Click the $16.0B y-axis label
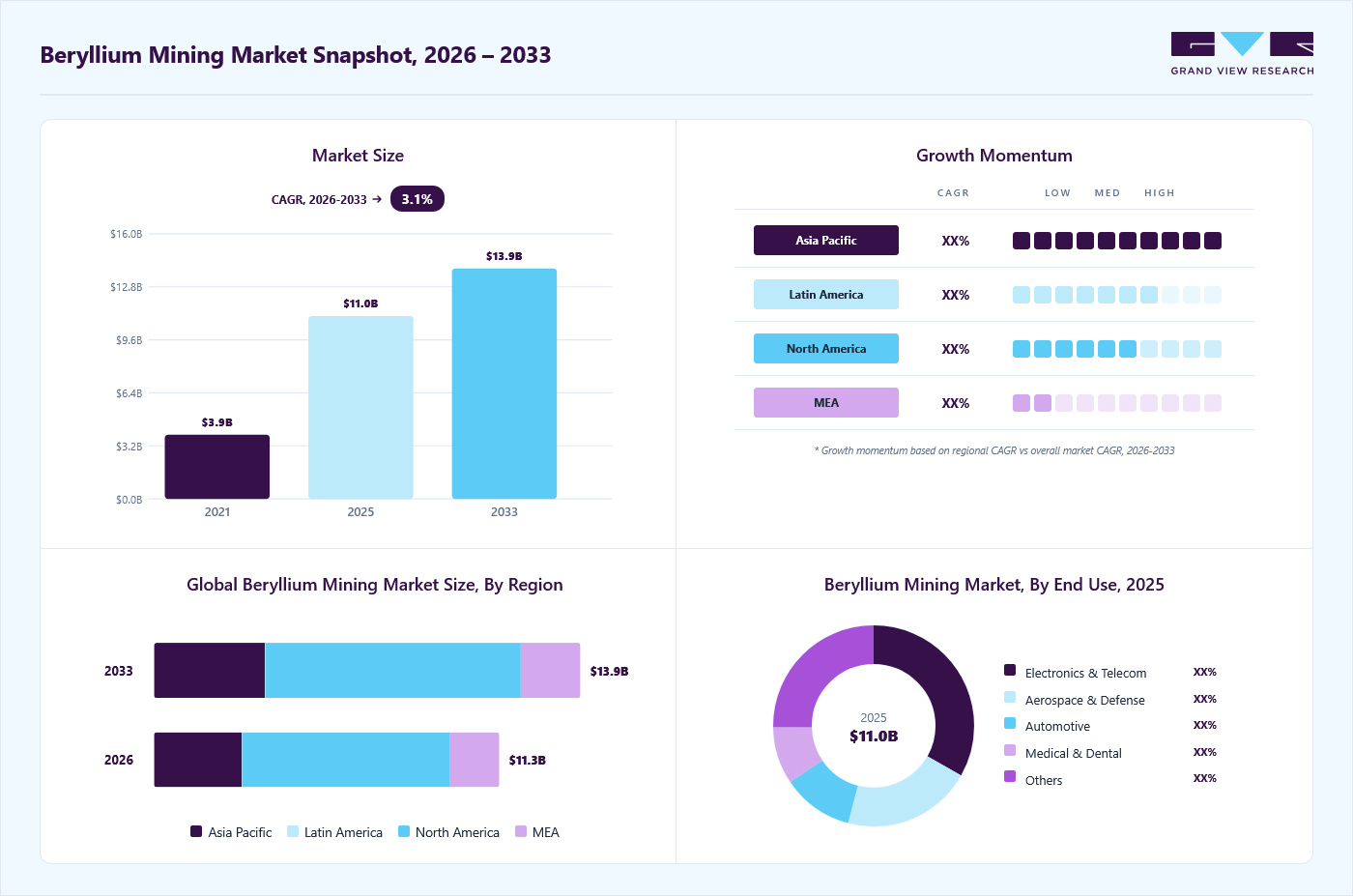This screenshot has width=1353, height=896. click(127, 234)
